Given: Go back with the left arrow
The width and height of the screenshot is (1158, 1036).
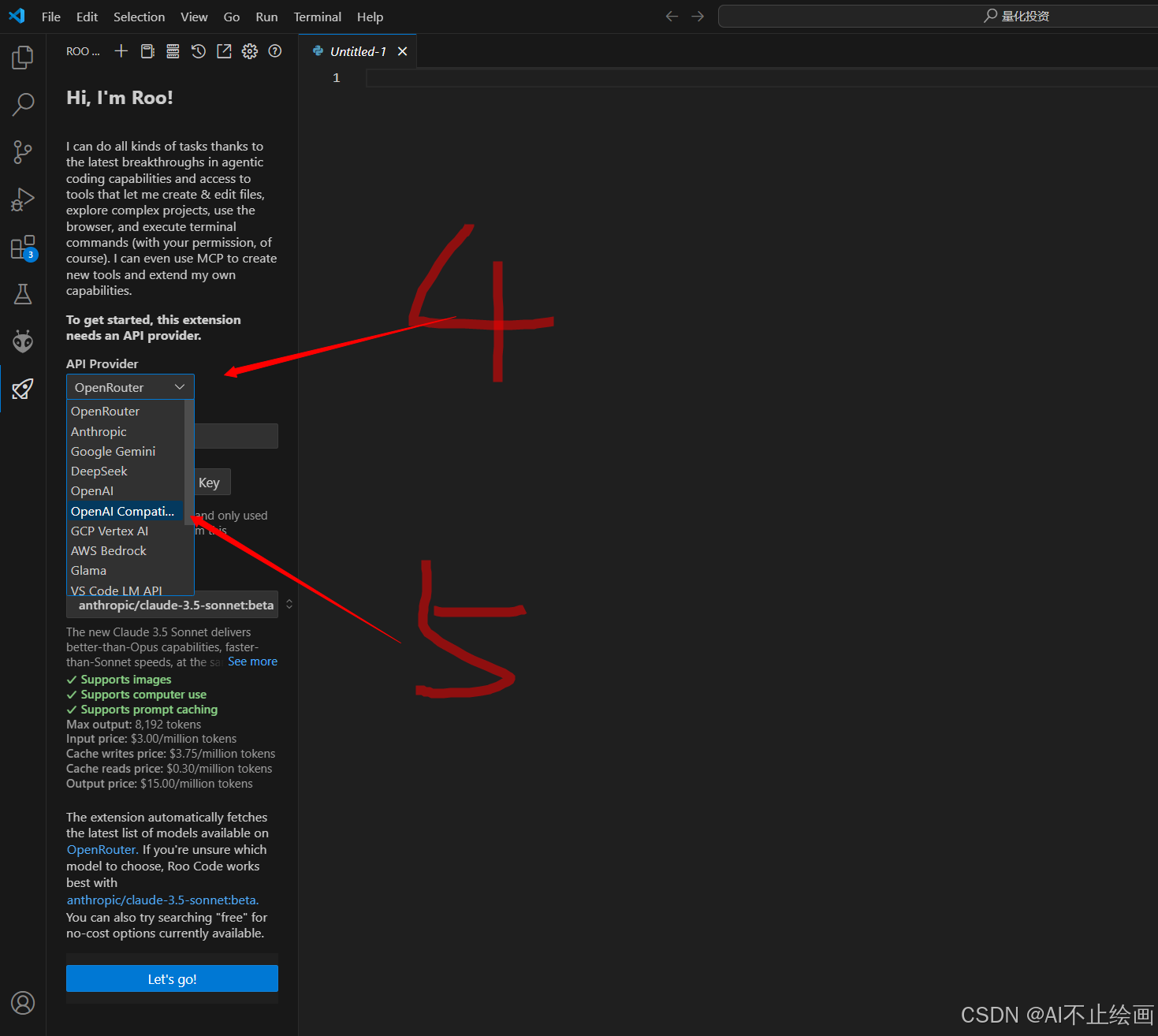Looking at the screenshot, I should tap(672, 17).
